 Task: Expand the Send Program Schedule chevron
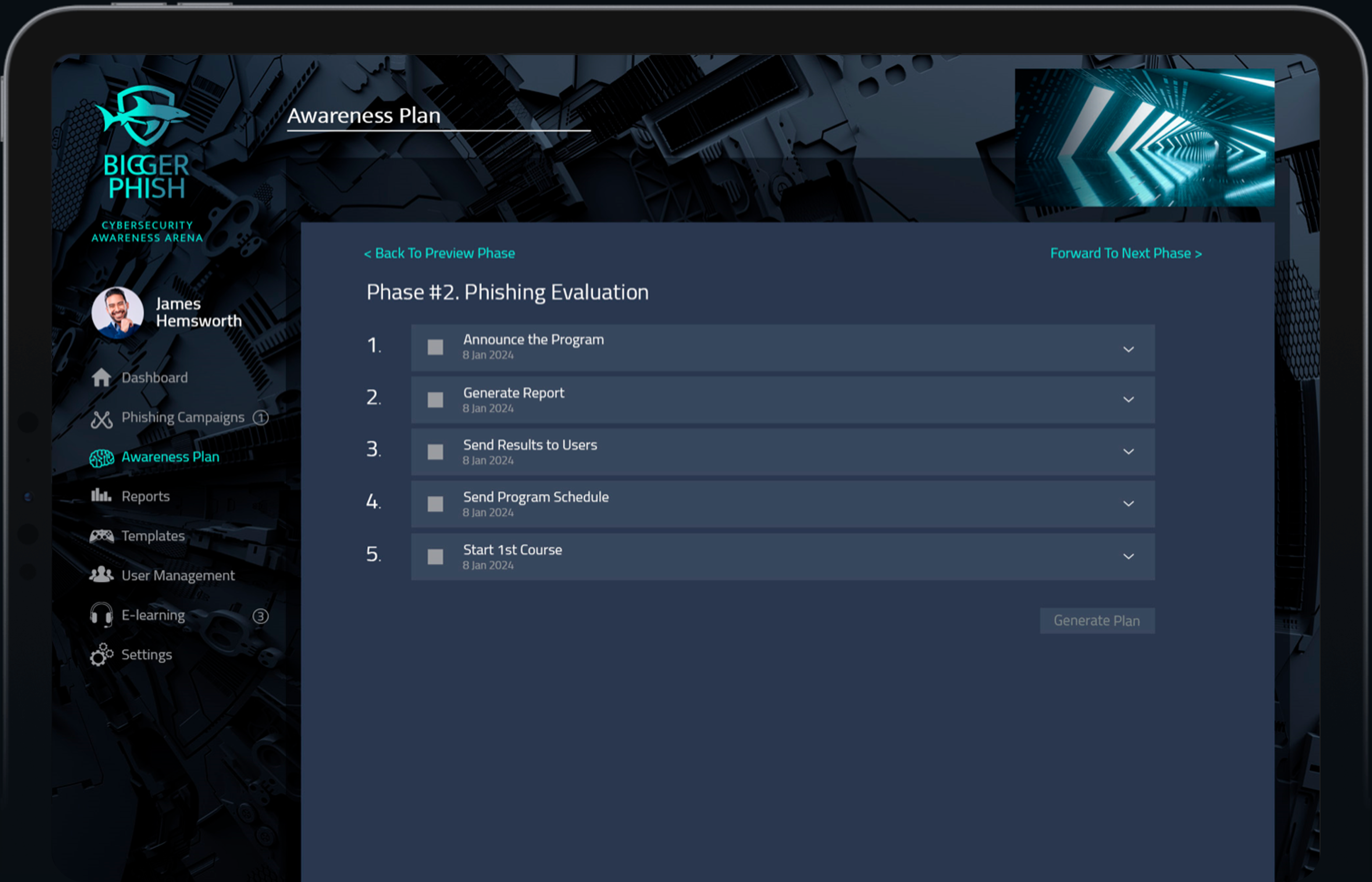[1128, 504]
